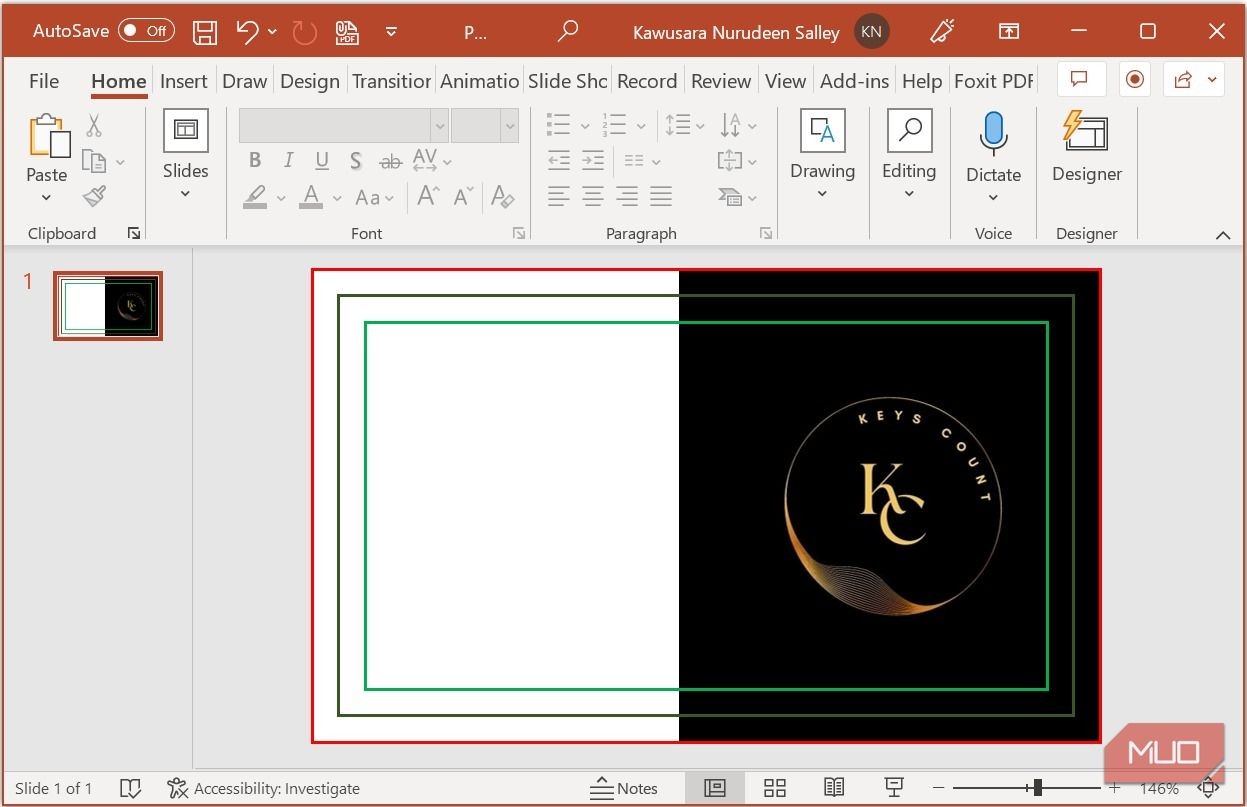The image size is (1247, 807).
Task: Decrease list indent level
Action: [559, 161]
